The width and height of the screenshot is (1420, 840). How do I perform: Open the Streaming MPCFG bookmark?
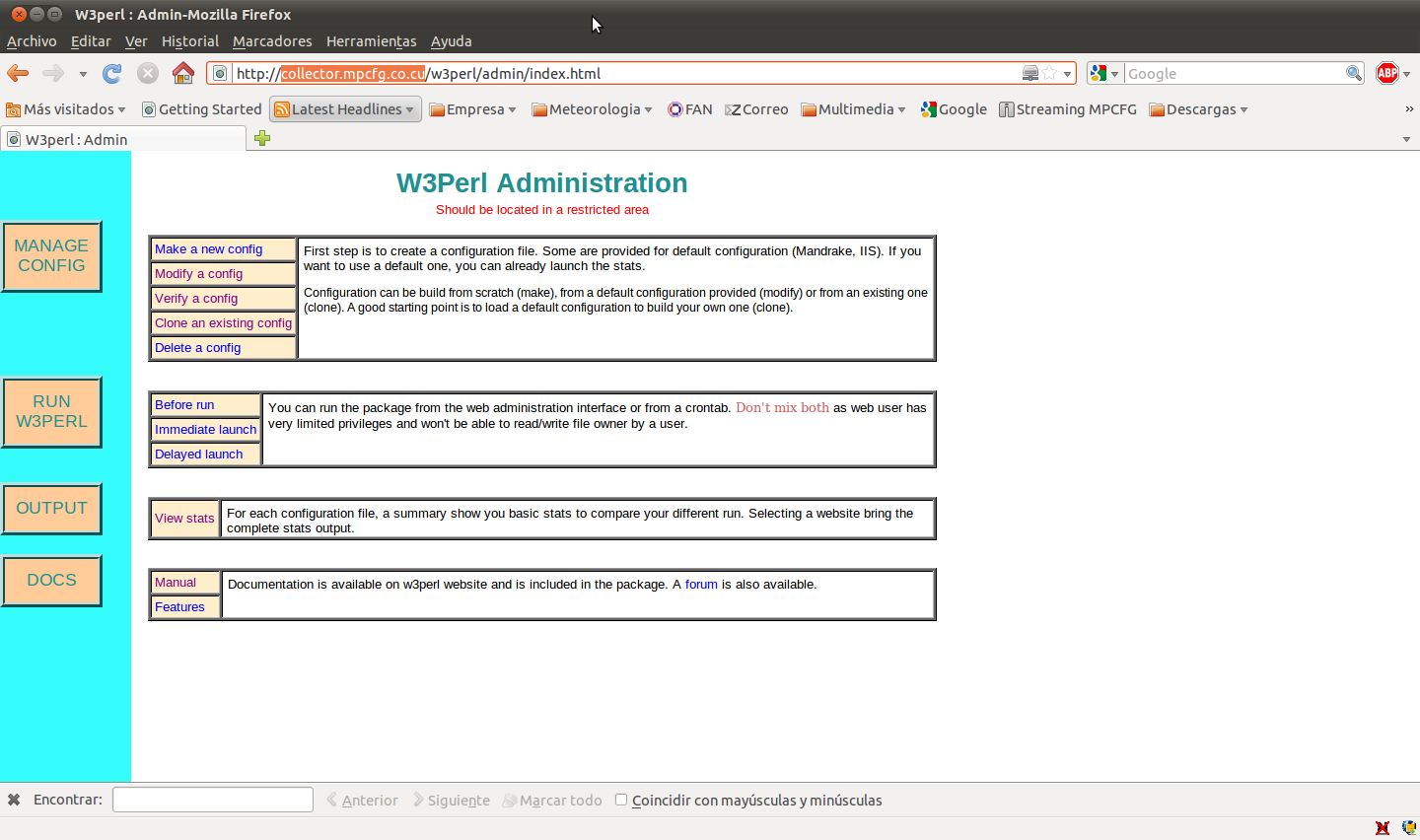pos(1068,109)
